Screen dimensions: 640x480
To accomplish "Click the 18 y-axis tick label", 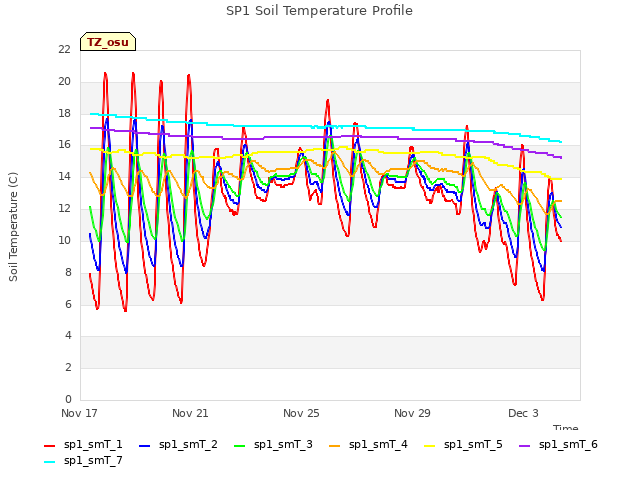I will [64, 113].
